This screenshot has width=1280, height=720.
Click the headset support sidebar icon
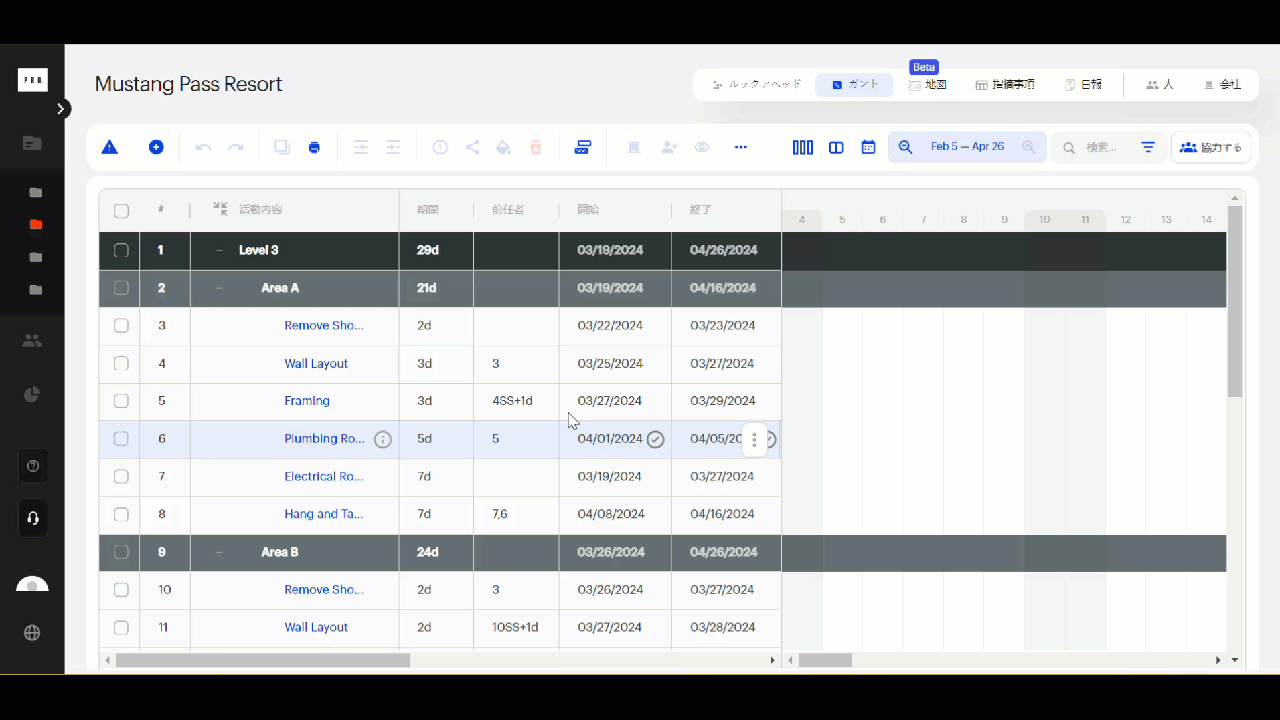32,518
